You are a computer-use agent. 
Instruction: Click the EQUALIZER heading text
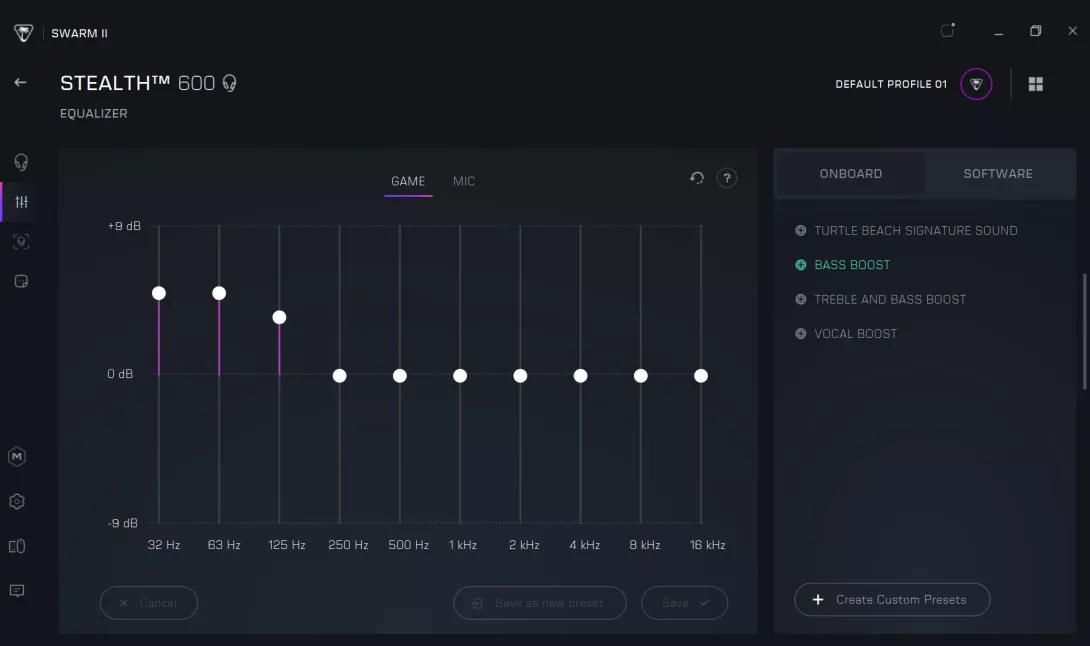click(94, 113)
